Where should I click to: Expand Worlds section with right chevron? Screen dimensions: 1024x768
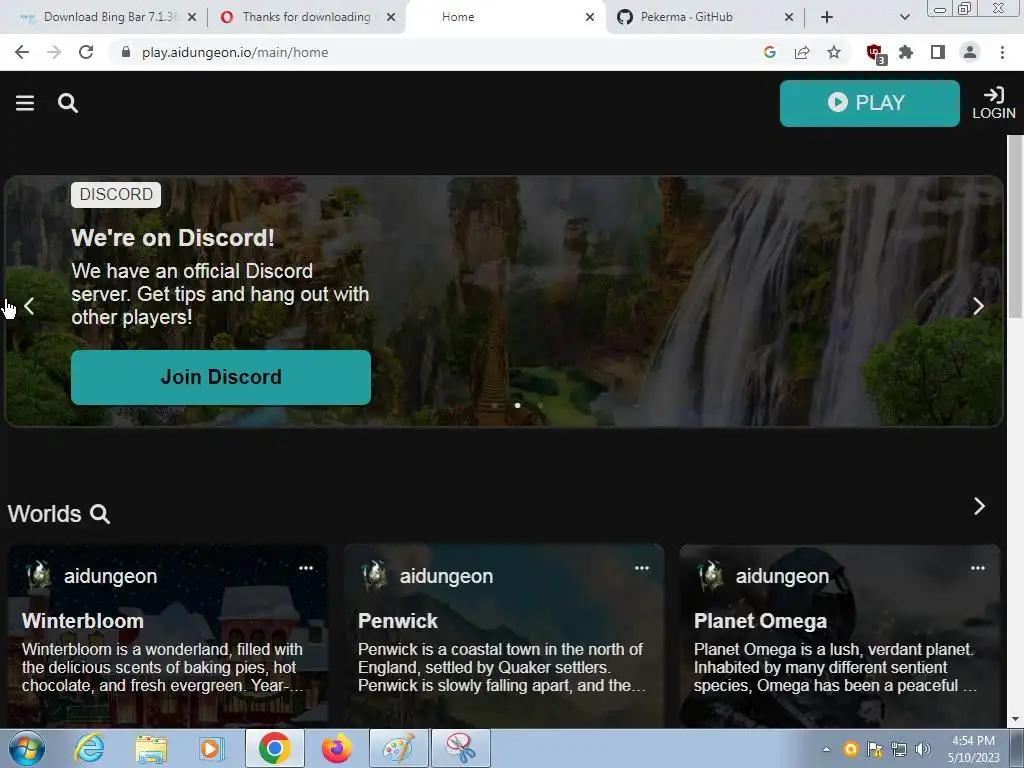tap(979, 506)
